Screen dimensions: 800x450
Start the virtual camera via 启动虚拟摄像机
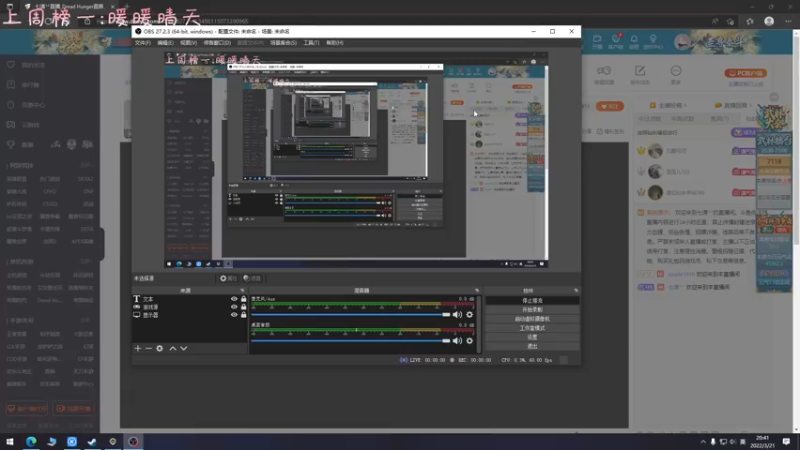click(x=532, y=319)
